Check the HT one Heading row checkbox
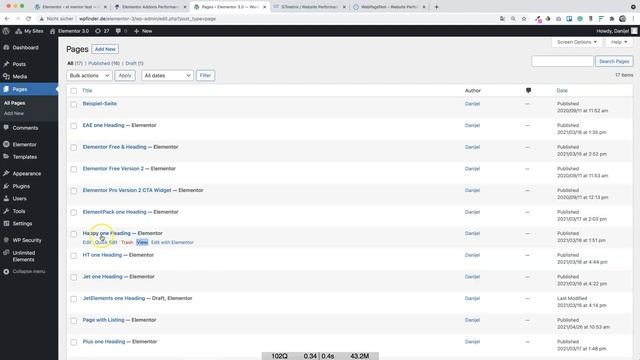640x360 pixels. (73, 256)
